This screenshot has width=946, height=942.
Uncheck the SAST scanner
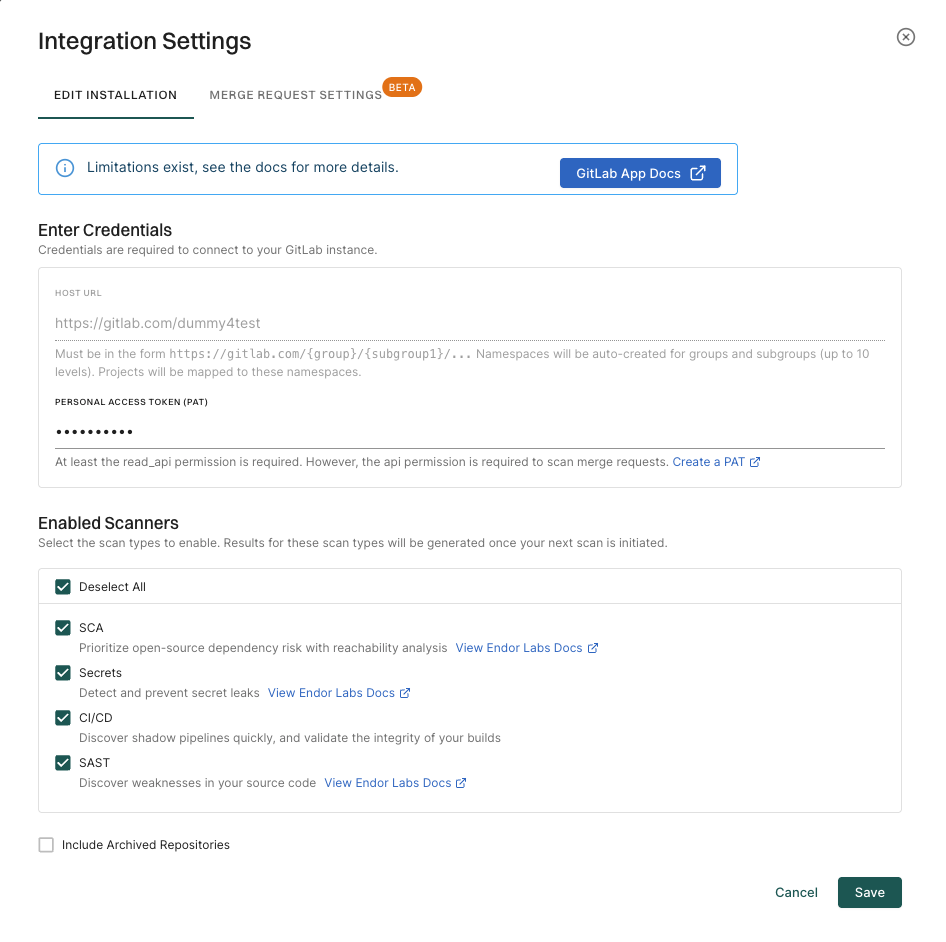[x=63, y=762]
